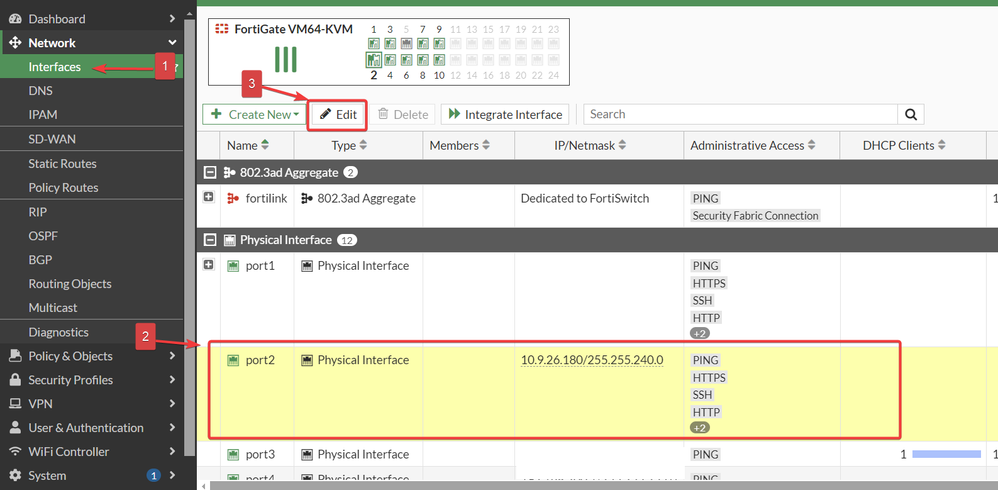Sort by IP/Netmask column
Screen dimensions: 998x490
(x=590, y=146)
